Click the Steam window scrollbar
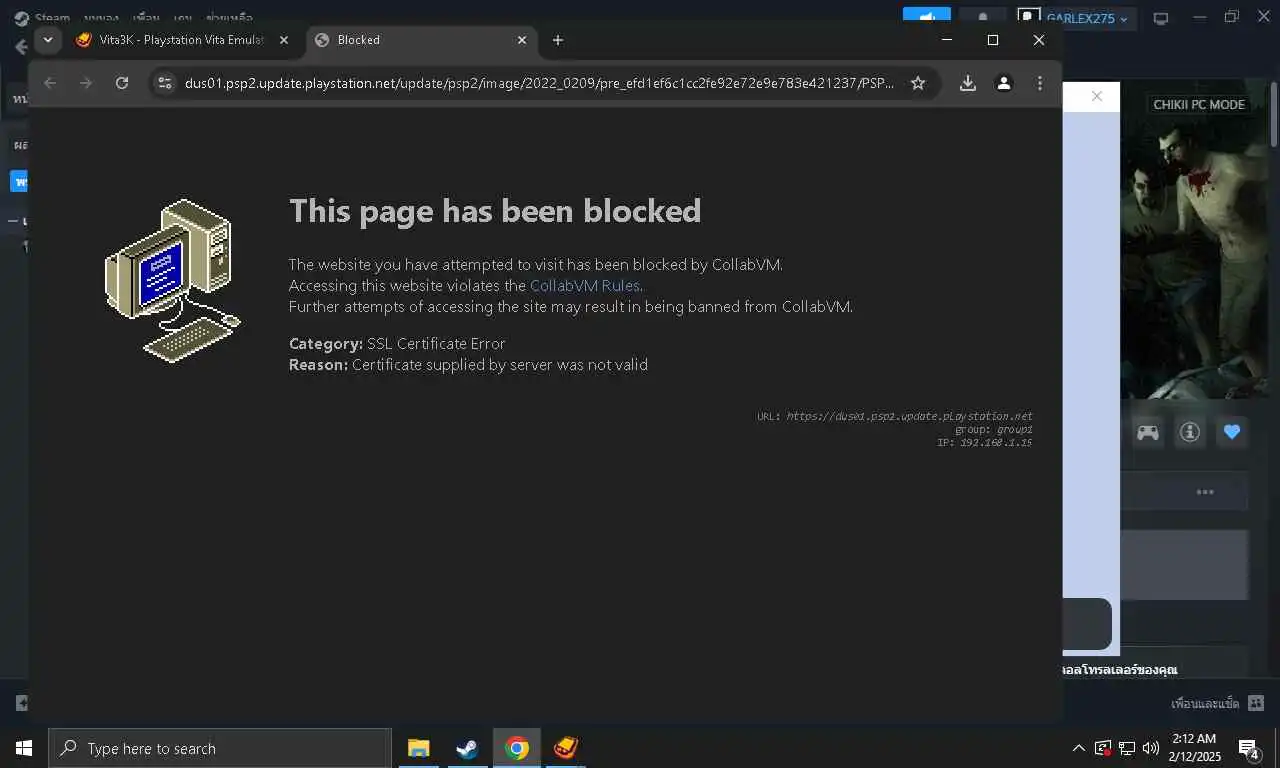Screen dimensions: 1280x768 pos(1274,115)
